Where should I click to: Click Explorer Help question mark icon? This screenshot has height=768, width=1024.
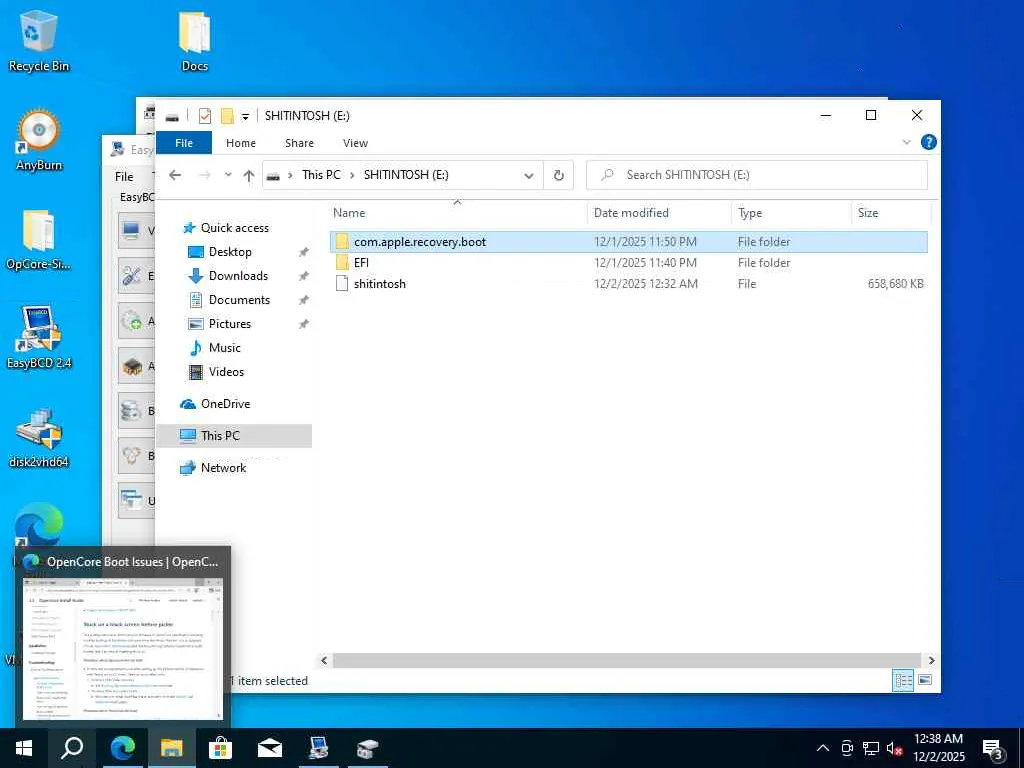coord(928,142)
